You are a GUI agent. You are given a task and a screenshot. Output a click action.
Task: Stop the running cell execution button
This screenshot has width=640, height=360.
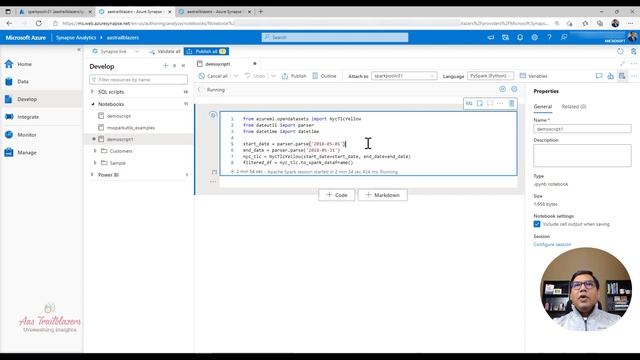coord(213,116)
